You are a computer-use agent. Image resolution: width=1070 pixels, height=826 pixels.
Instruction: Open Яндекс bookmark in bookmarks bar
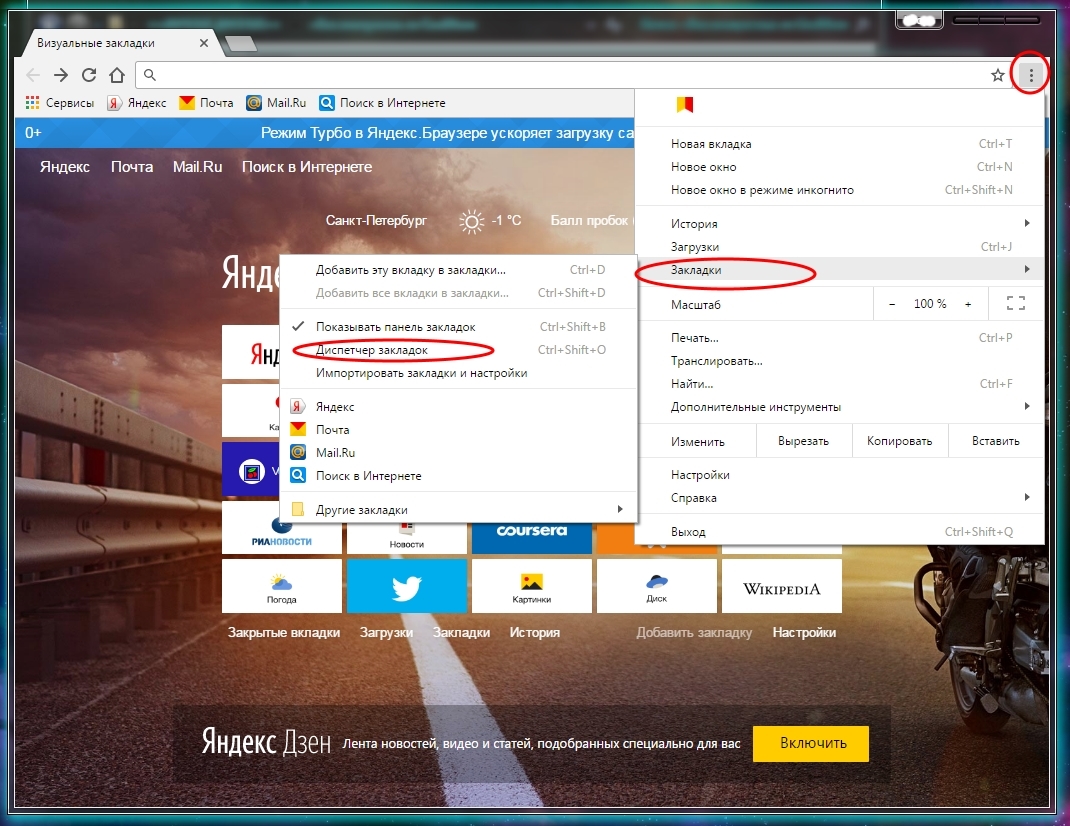[138, 102]
